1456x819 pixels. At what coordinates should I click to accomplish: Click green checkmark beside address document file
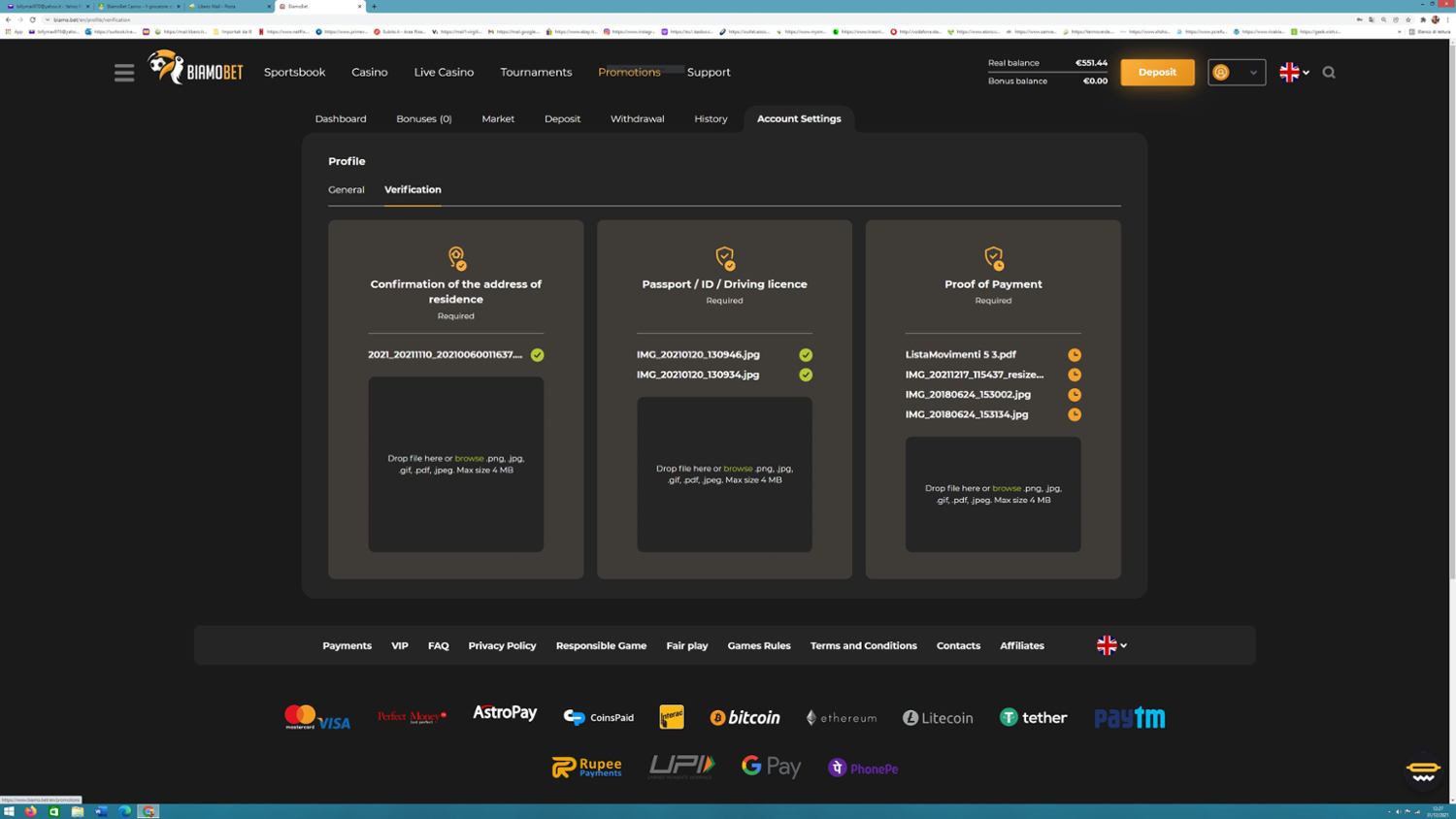538,355
